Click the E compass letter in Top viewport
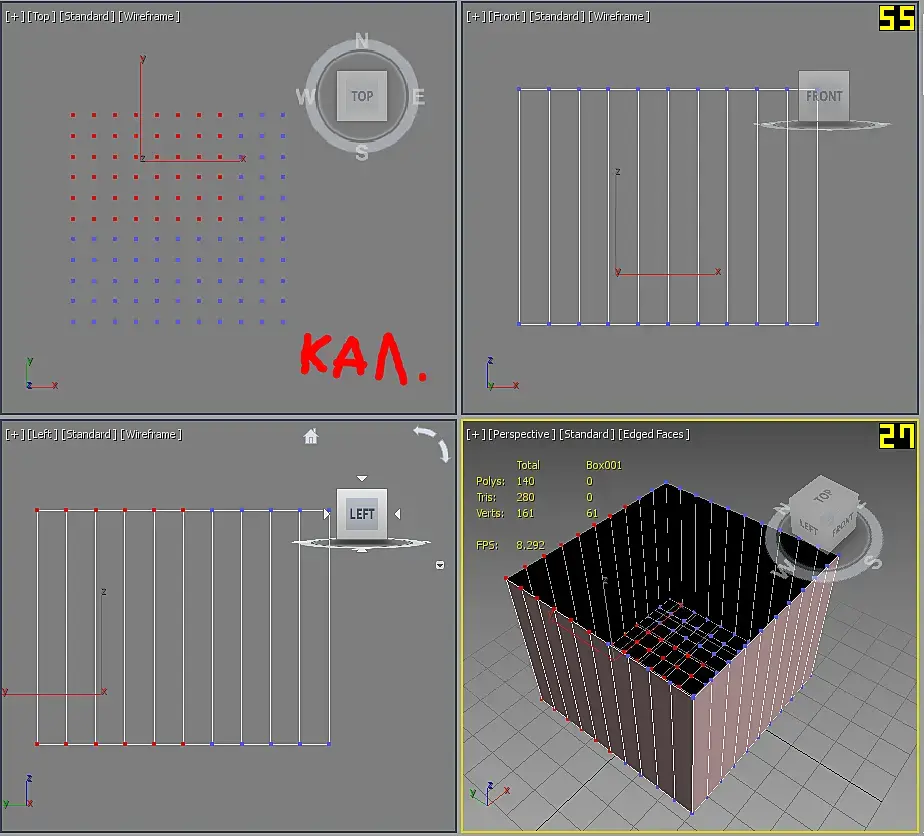The height and width of the screenshot is (836, 924). click(418, 97)
